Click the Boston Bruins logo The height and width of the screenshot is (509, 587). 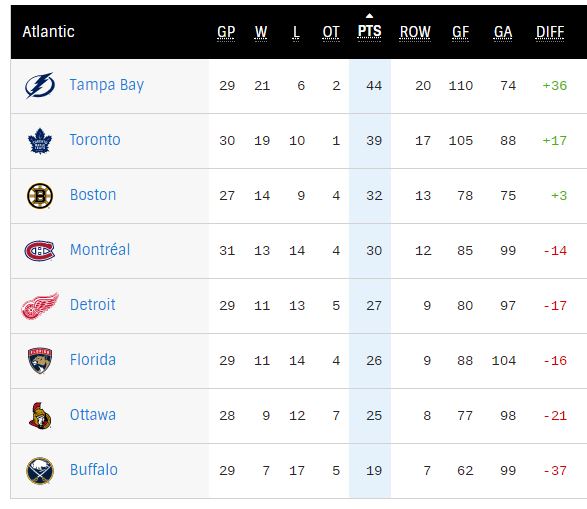40,196
